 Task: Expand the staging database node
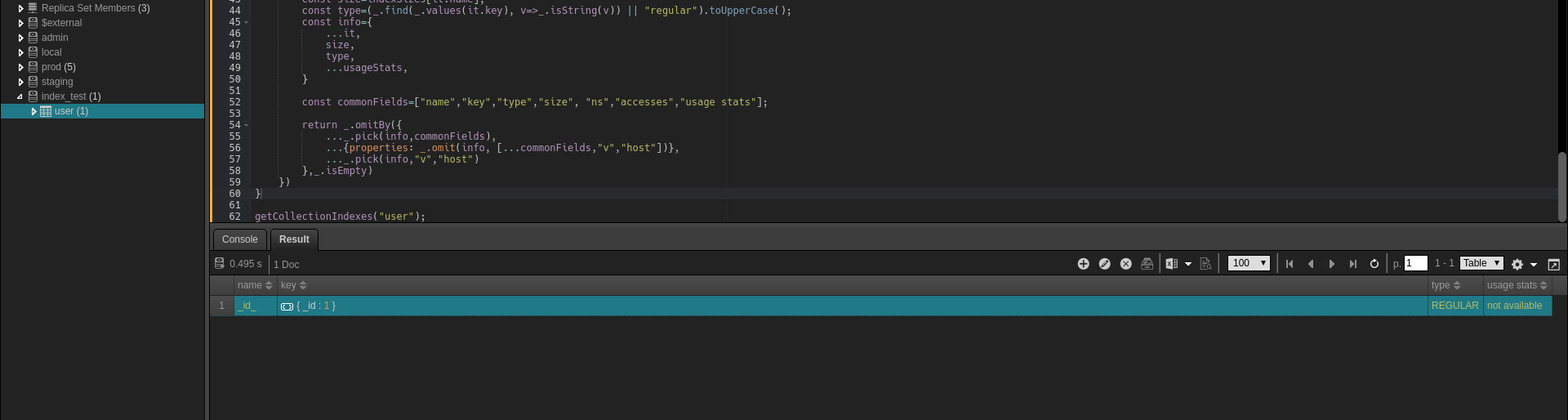coord(20,82)
